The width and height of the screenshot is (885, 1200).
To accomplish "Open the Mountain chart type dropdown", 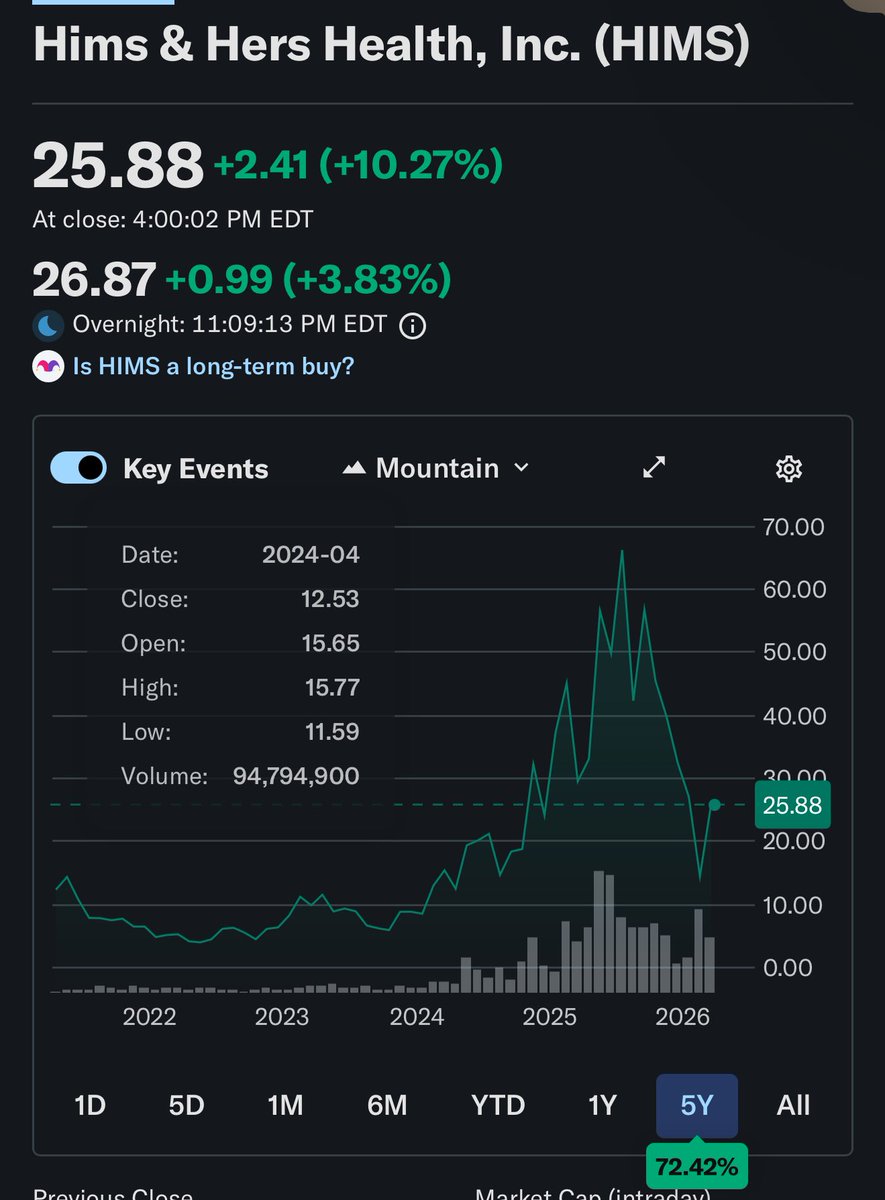I will pos(436,468).
